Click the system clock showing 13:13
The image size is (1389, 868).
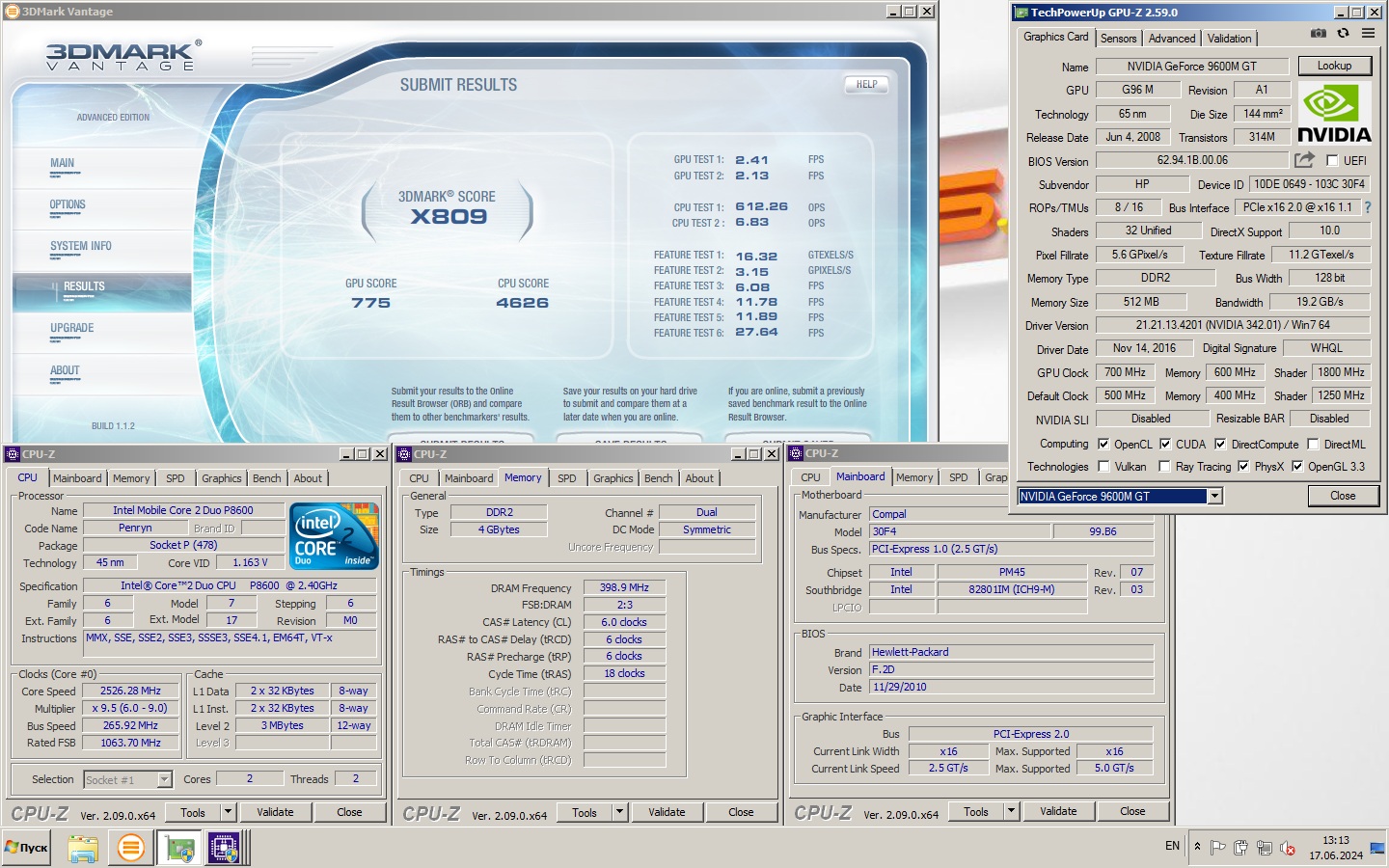[x=1336, y=841]
